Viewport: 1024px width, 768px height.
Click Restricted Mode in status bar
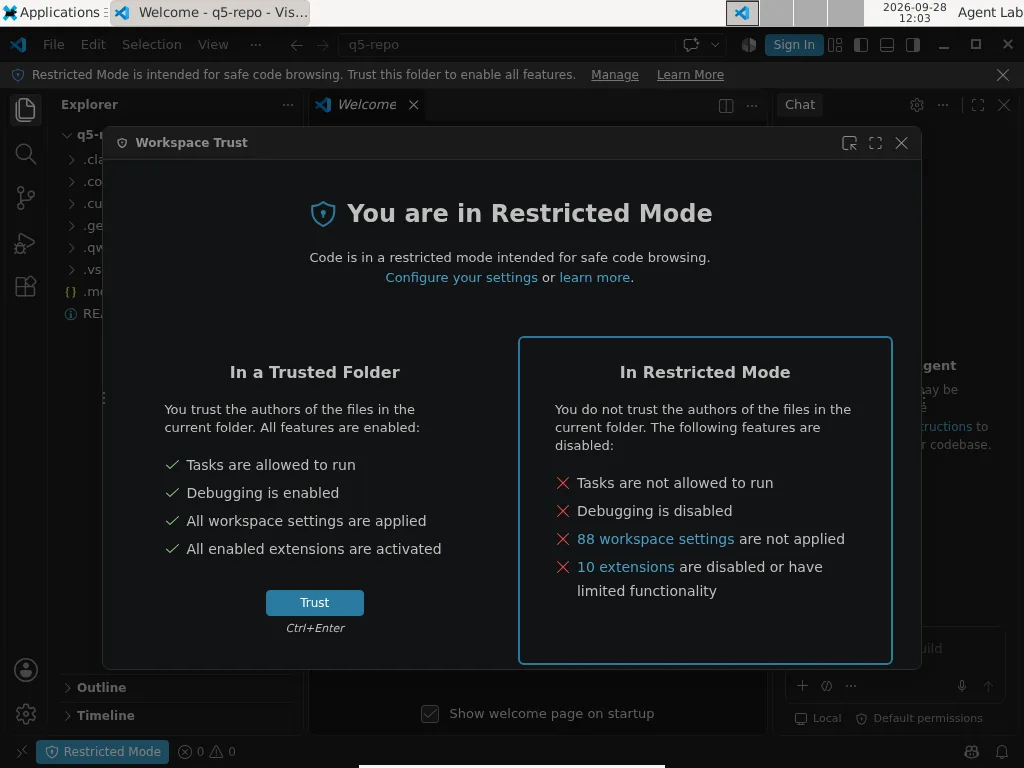pos(103,752)
